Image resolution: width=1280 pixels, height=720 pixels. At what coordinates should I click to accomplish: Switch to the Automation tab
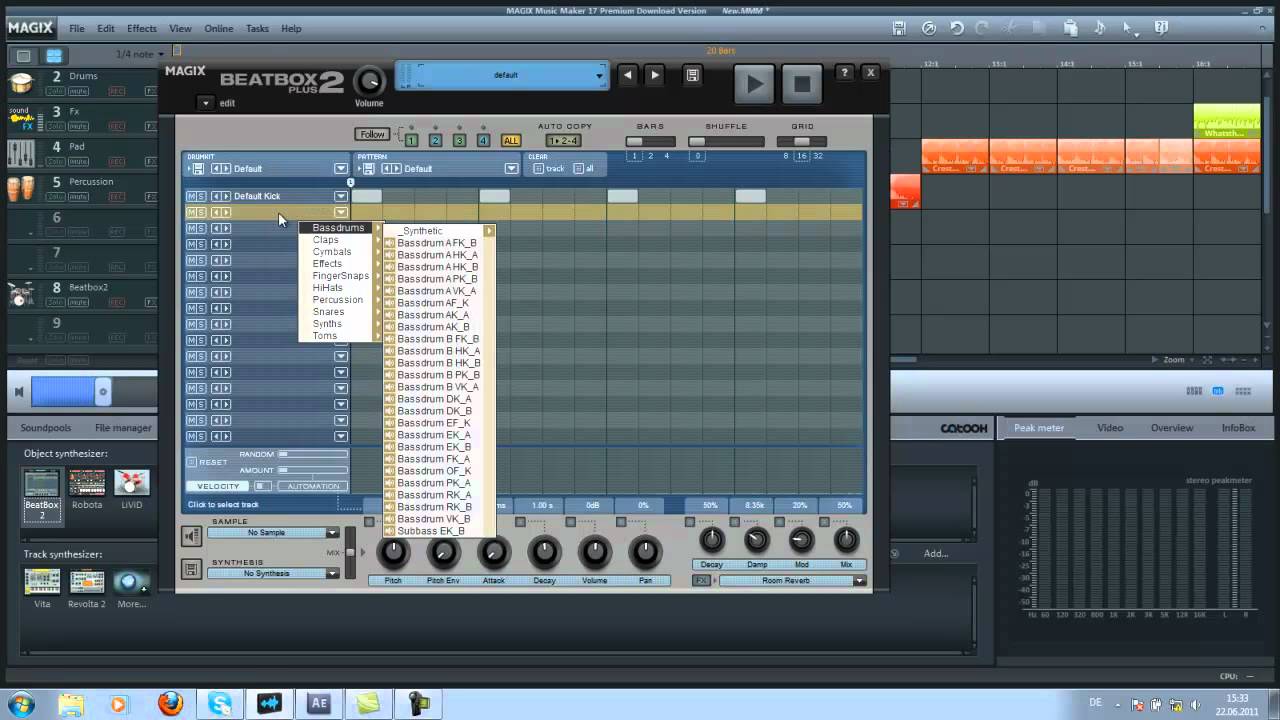click(x=313, y=486)
